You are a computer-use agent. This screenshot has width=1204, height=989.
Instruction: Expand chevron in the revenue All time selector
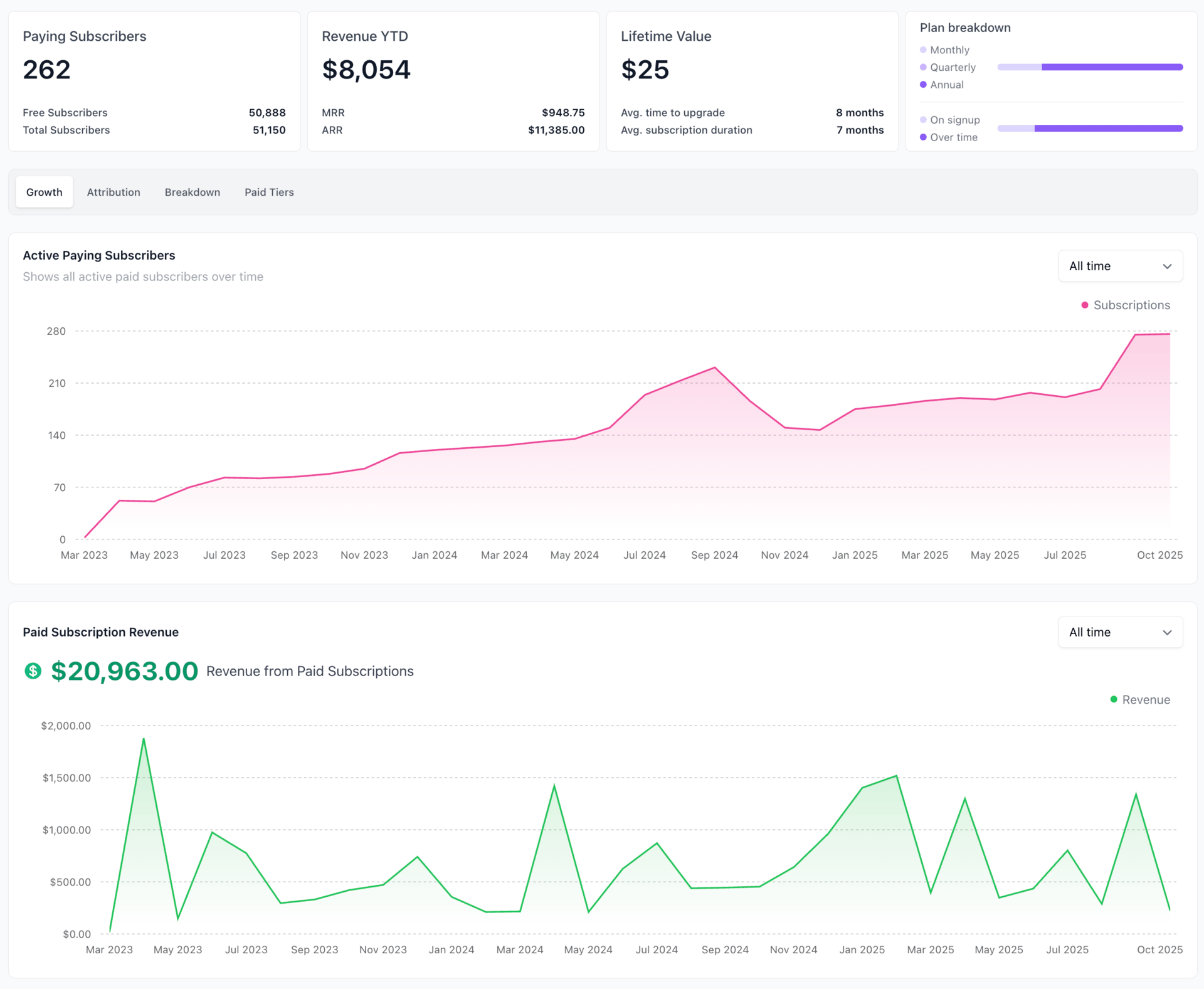point(1167,633)
